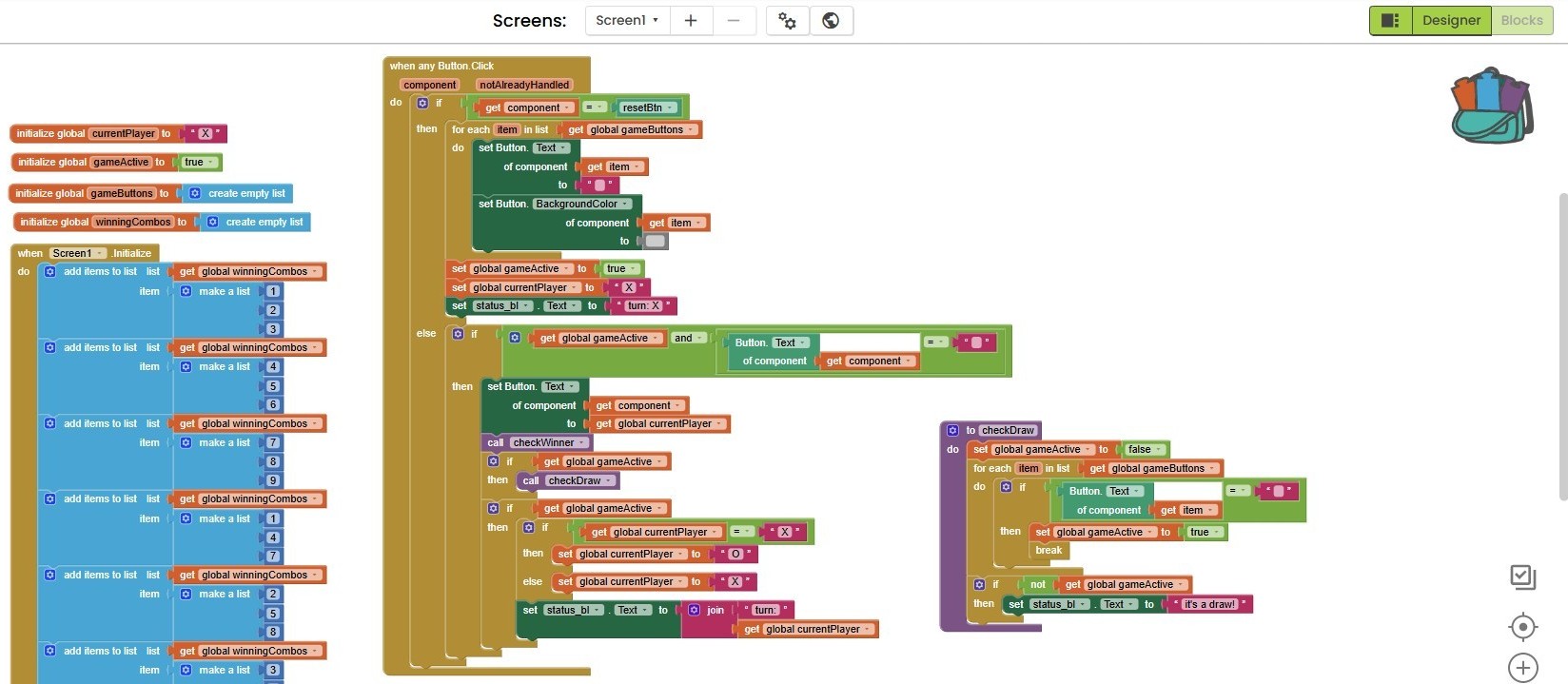
Task: Click the "it's a draw!" text field
Action: tap(1209, 605)
